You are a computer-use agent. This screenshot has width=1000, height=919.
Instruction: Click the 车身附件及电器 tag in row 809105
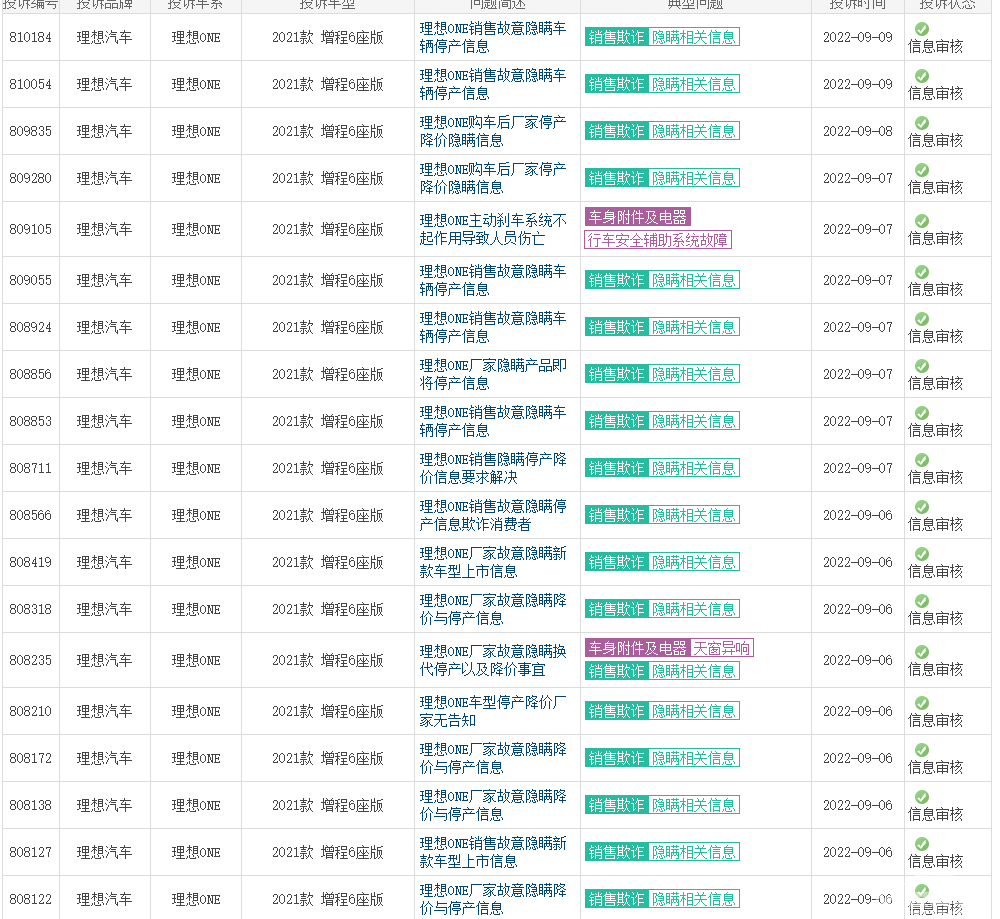click(638, 217)
